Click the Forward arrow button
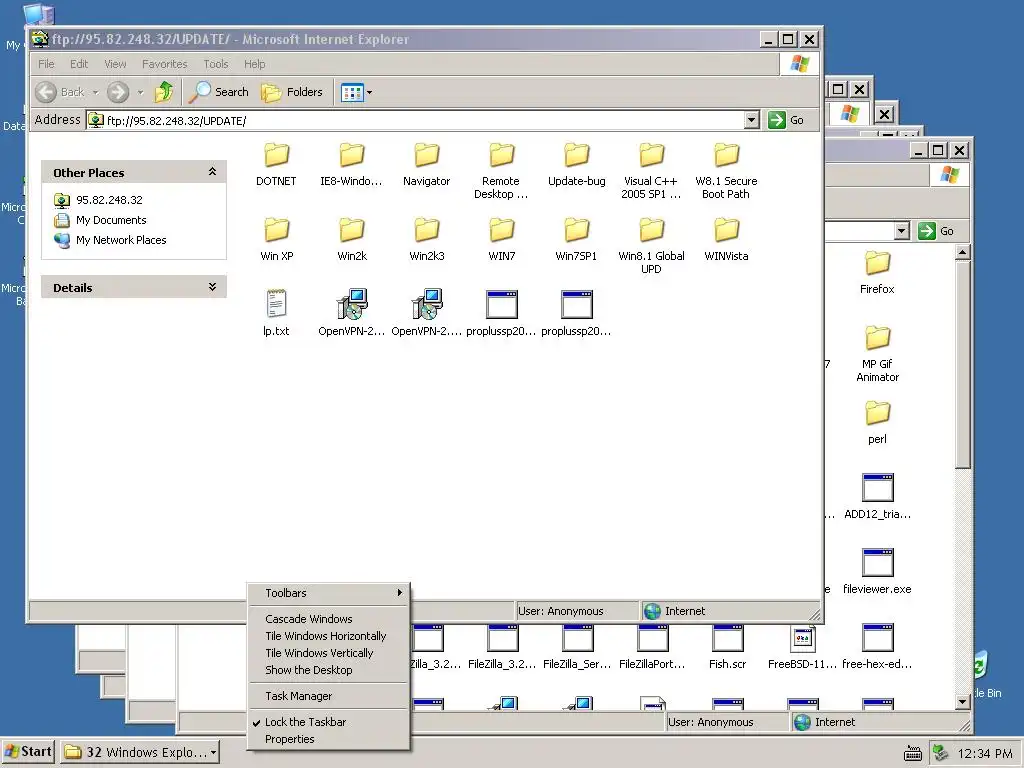 [118, 92]
